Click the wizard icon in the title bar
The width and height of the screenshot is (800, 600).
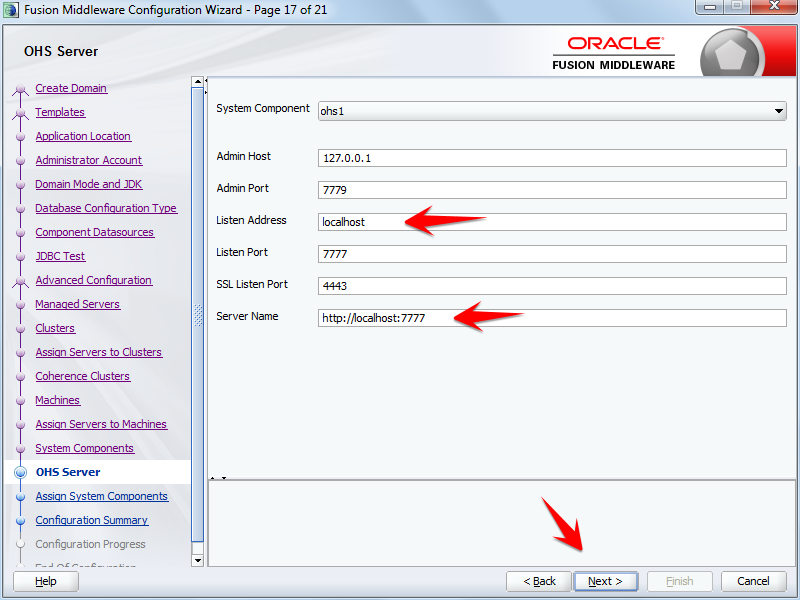[11, 9]
